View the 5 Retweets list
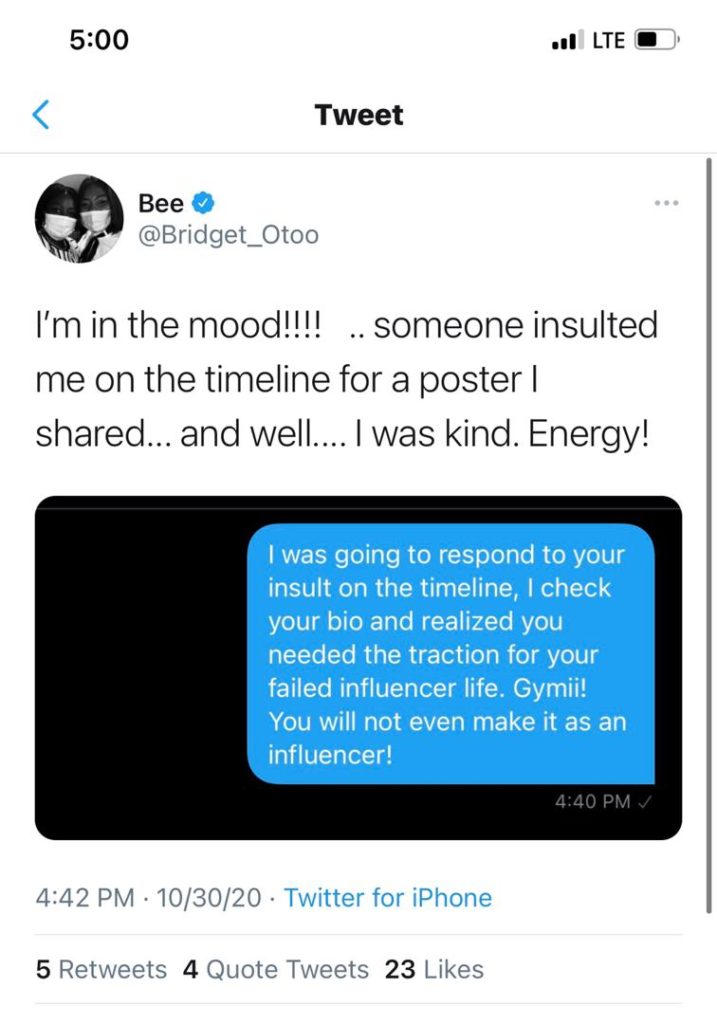717x1024 pixels. (x=101, y=970)
